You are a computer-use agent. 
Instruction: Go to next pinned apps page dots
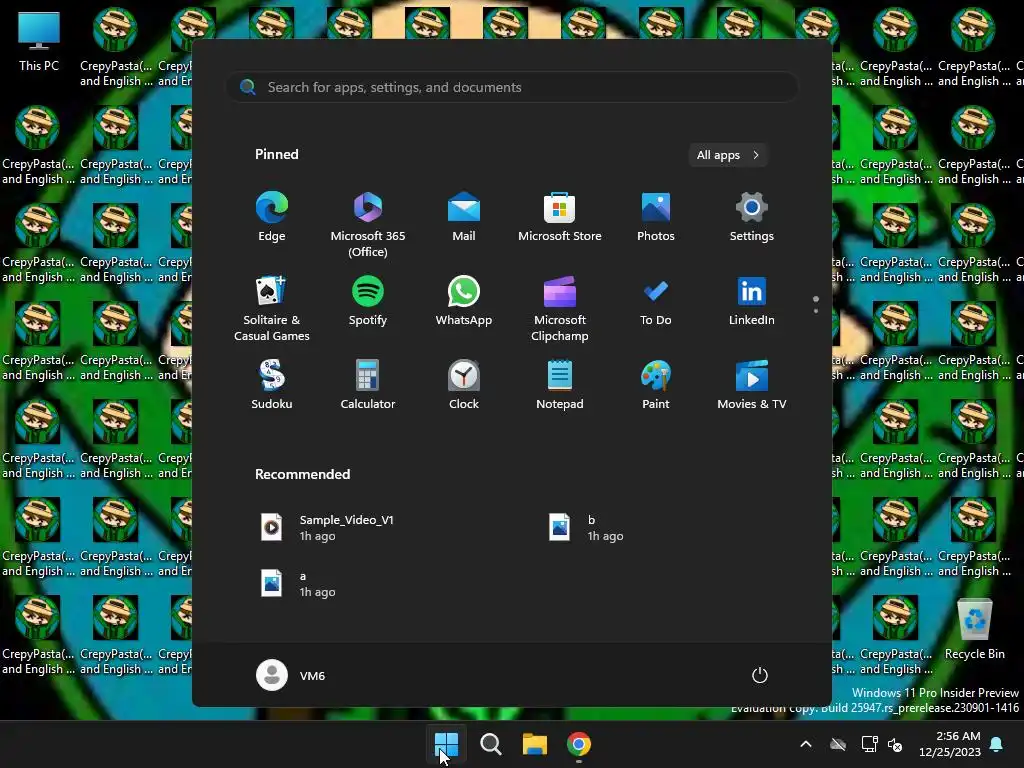(x=816, y=305)
